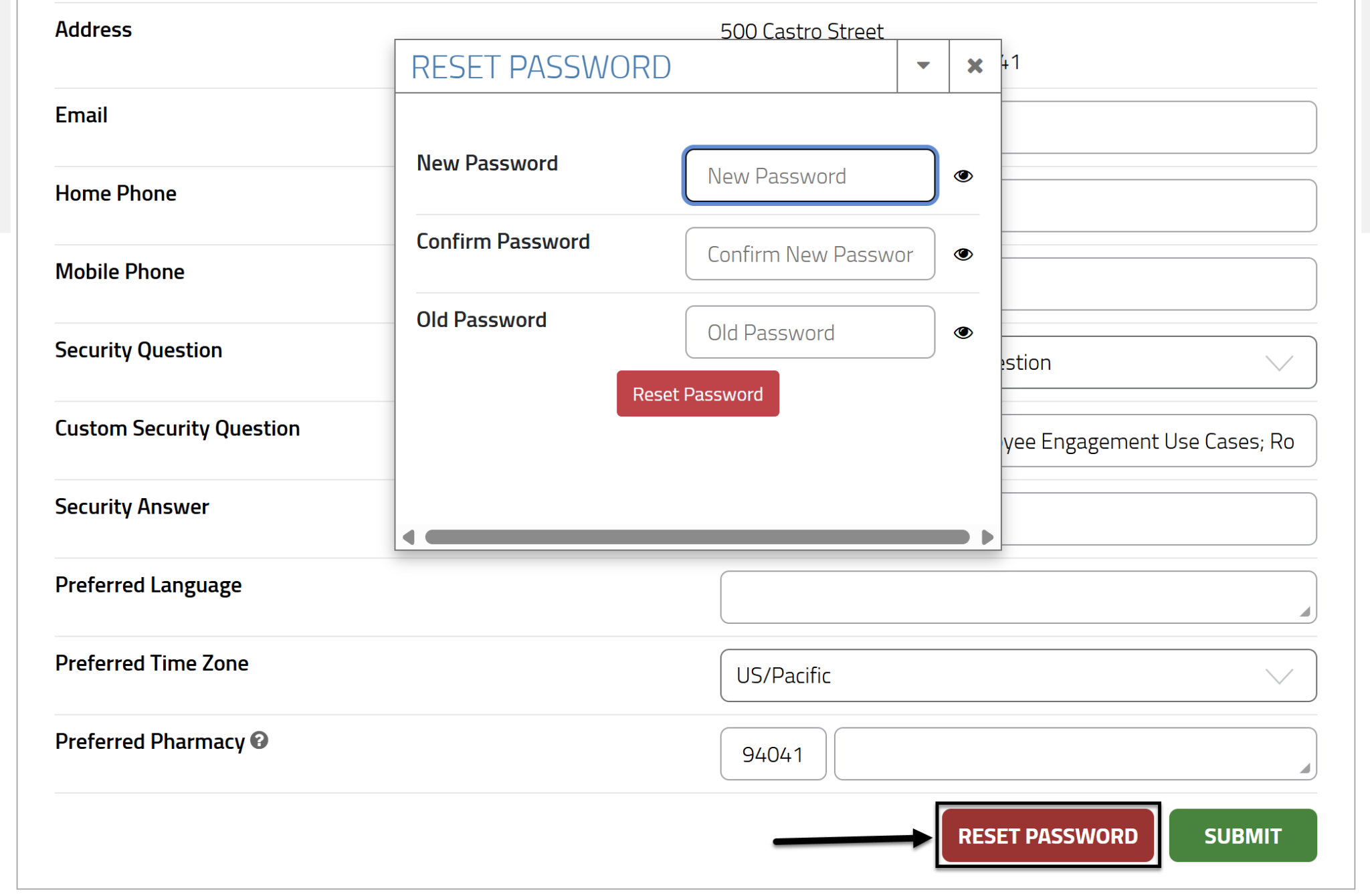
Task: Click the Preferred Pharmacy name text area
Action: click(x=1074, y=754)
